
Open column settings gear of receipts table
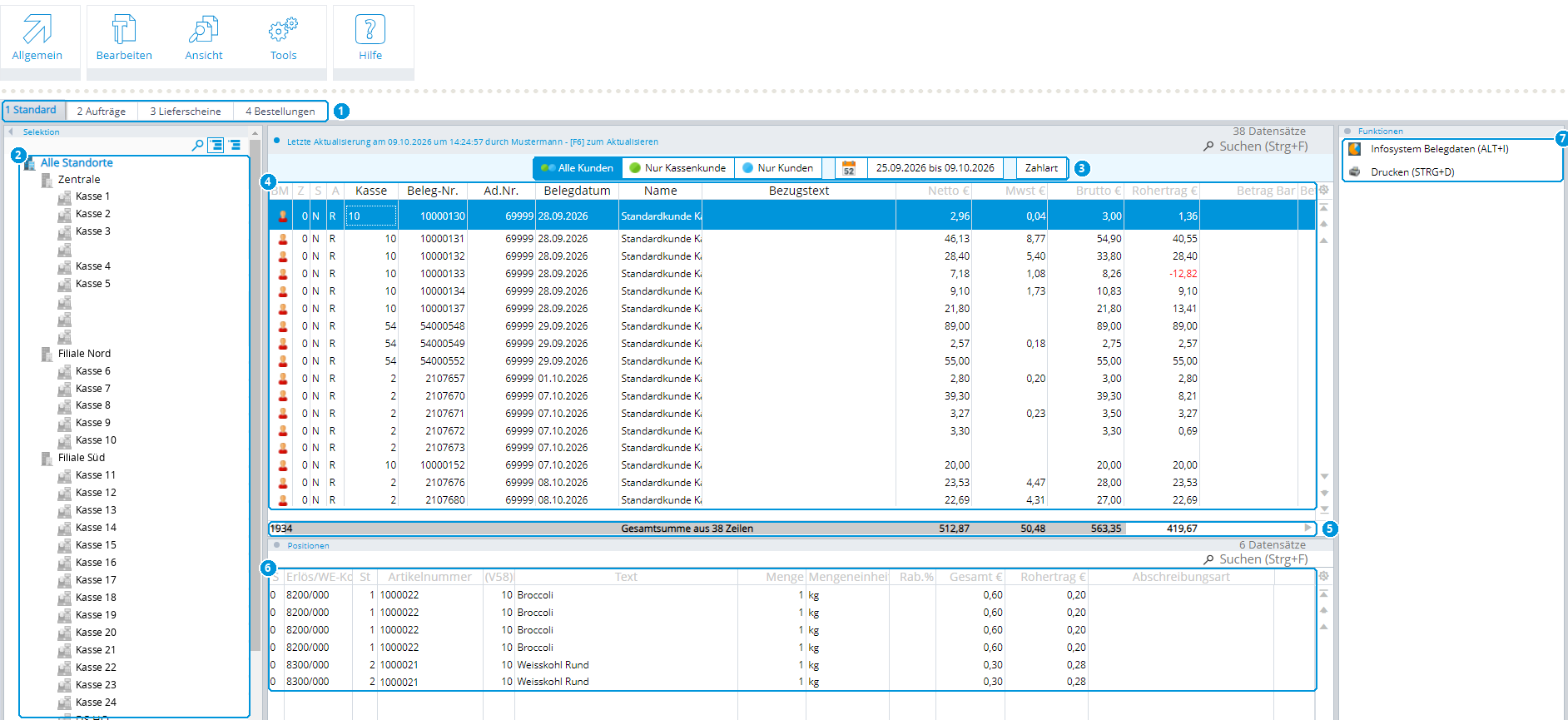point(1324,191)
